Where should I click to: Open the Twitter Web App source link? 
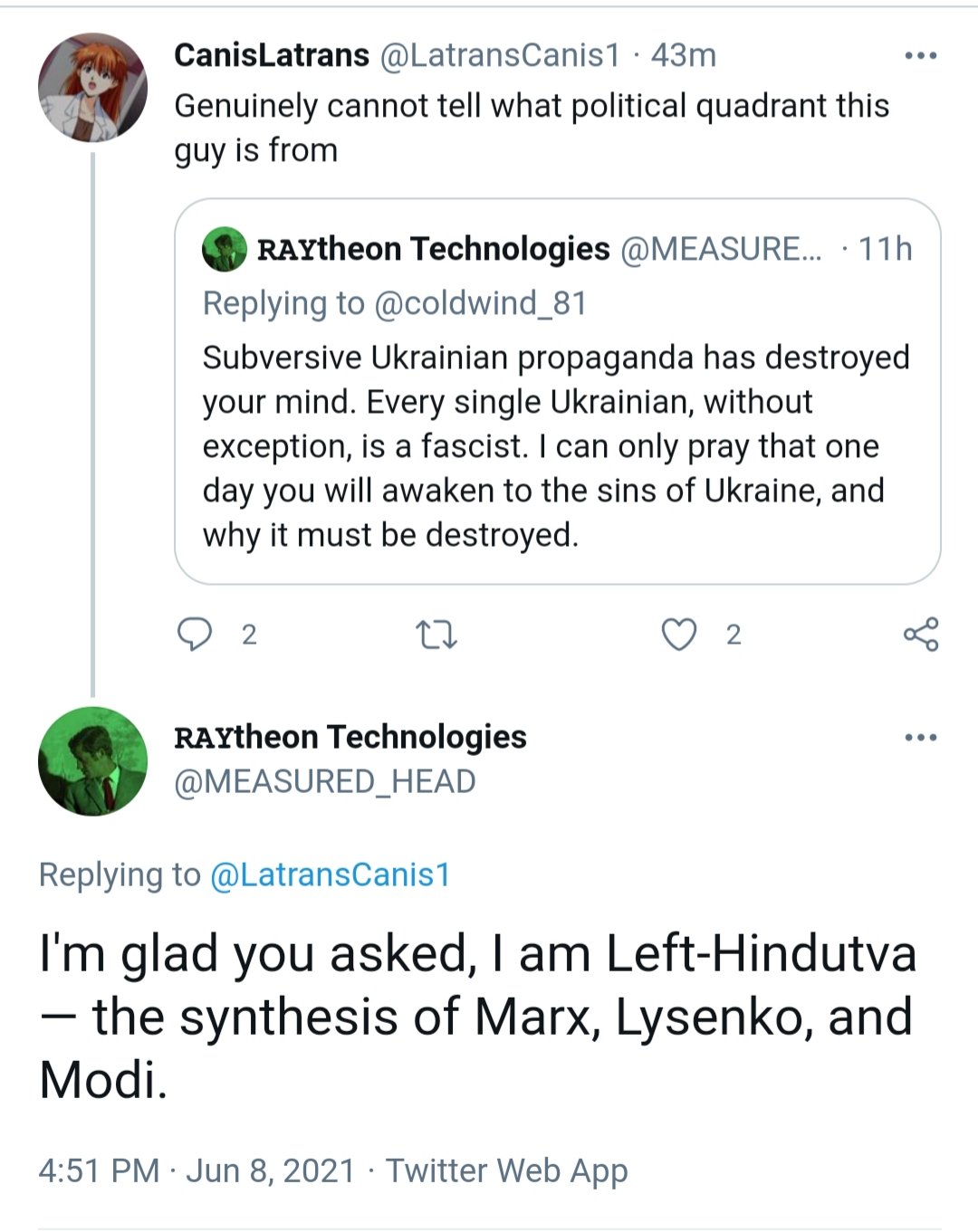tap(506, 1170)
